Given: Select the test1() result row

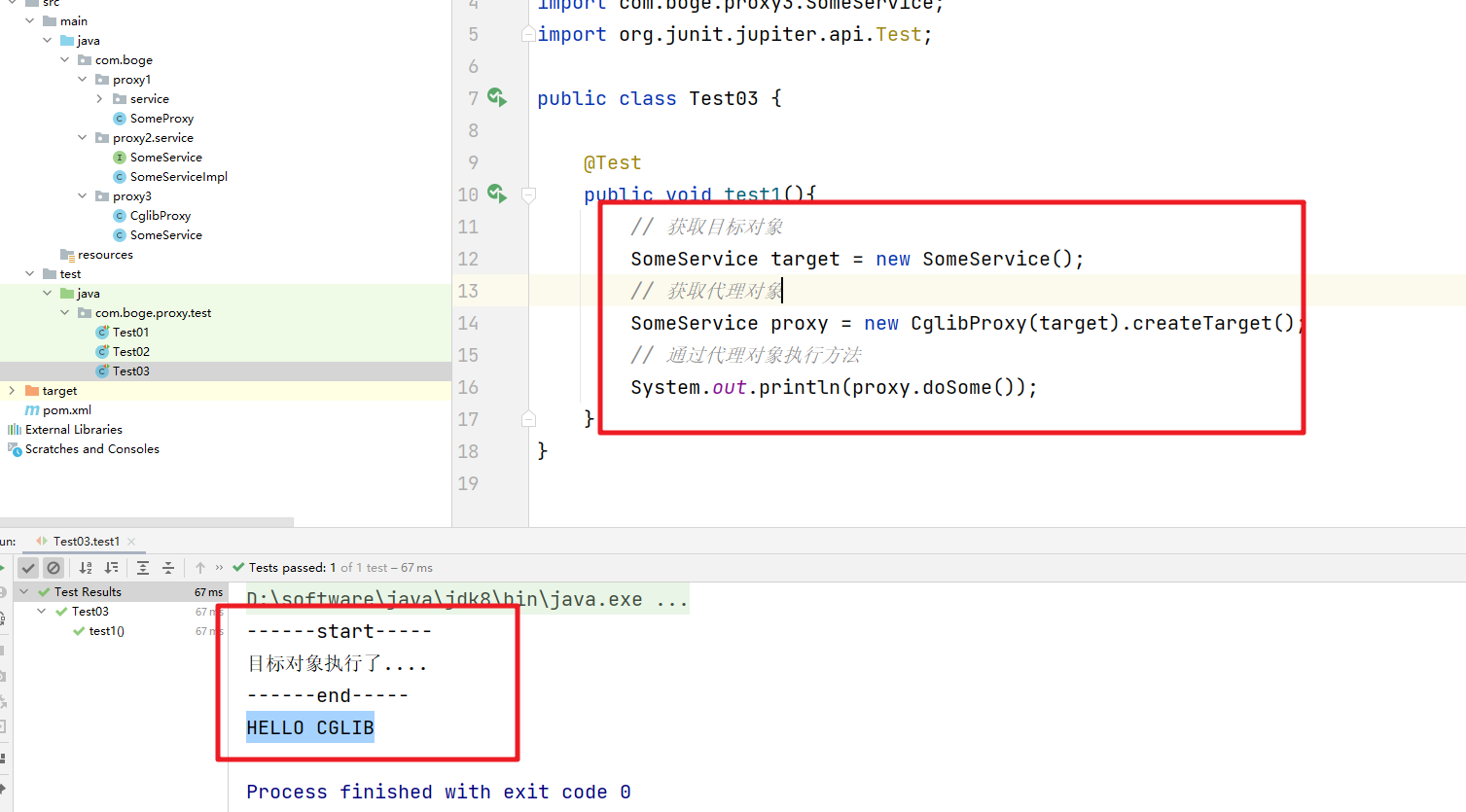Looking at the screenshot, I should pyautogui.click(x=107, y=631).
